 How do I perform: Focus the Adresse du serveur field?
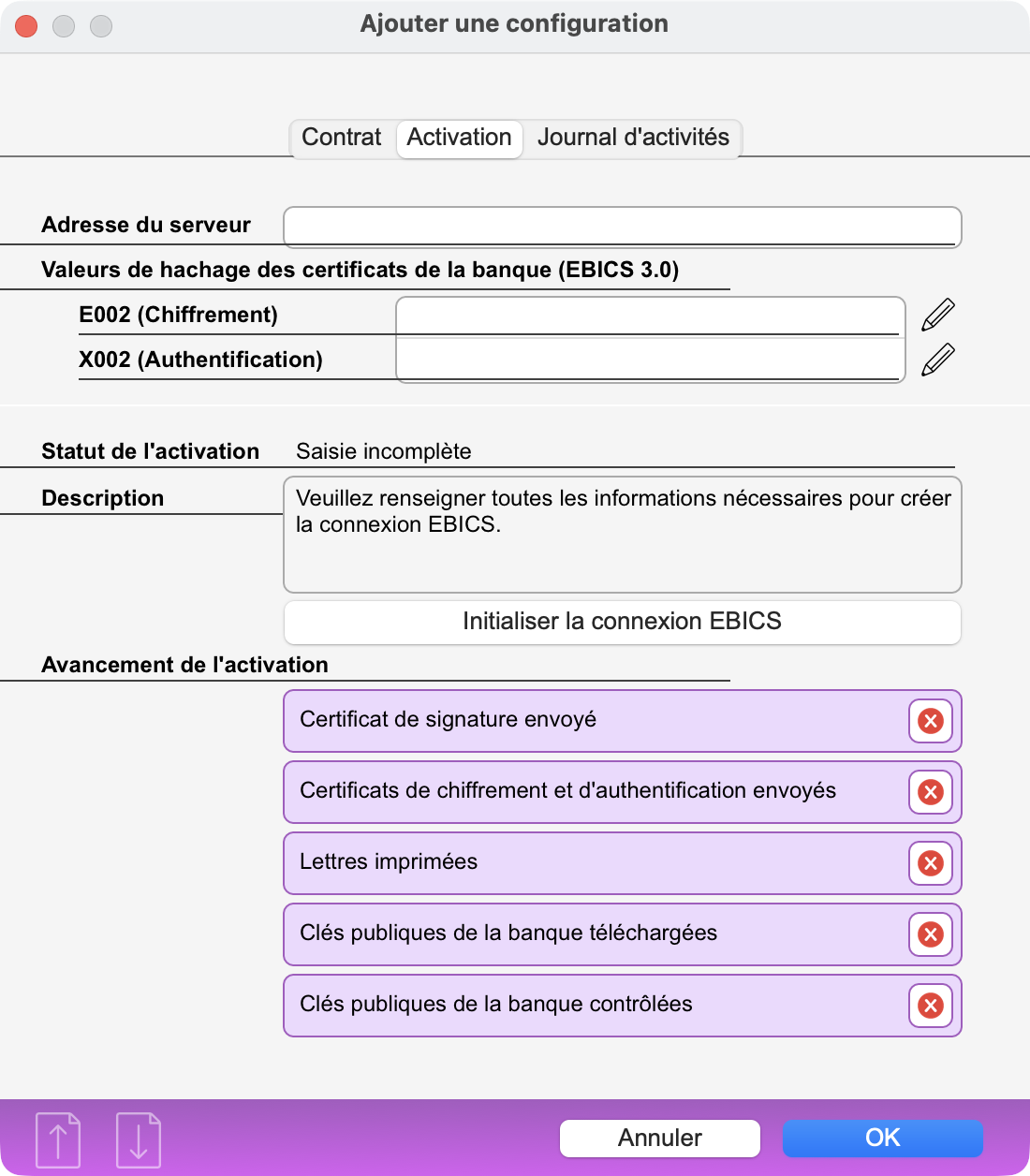(x=622, y=226)
